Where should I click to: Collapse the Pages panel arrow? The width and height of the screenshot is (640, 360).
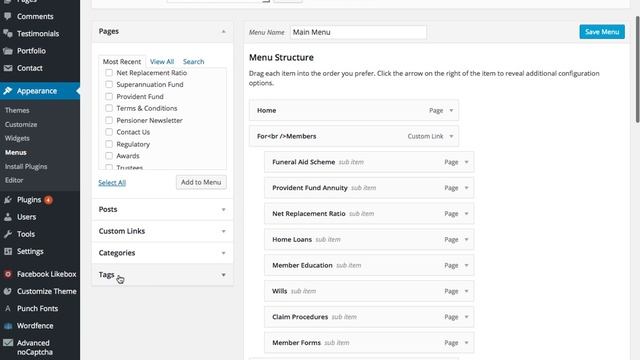tap(223, 31)
